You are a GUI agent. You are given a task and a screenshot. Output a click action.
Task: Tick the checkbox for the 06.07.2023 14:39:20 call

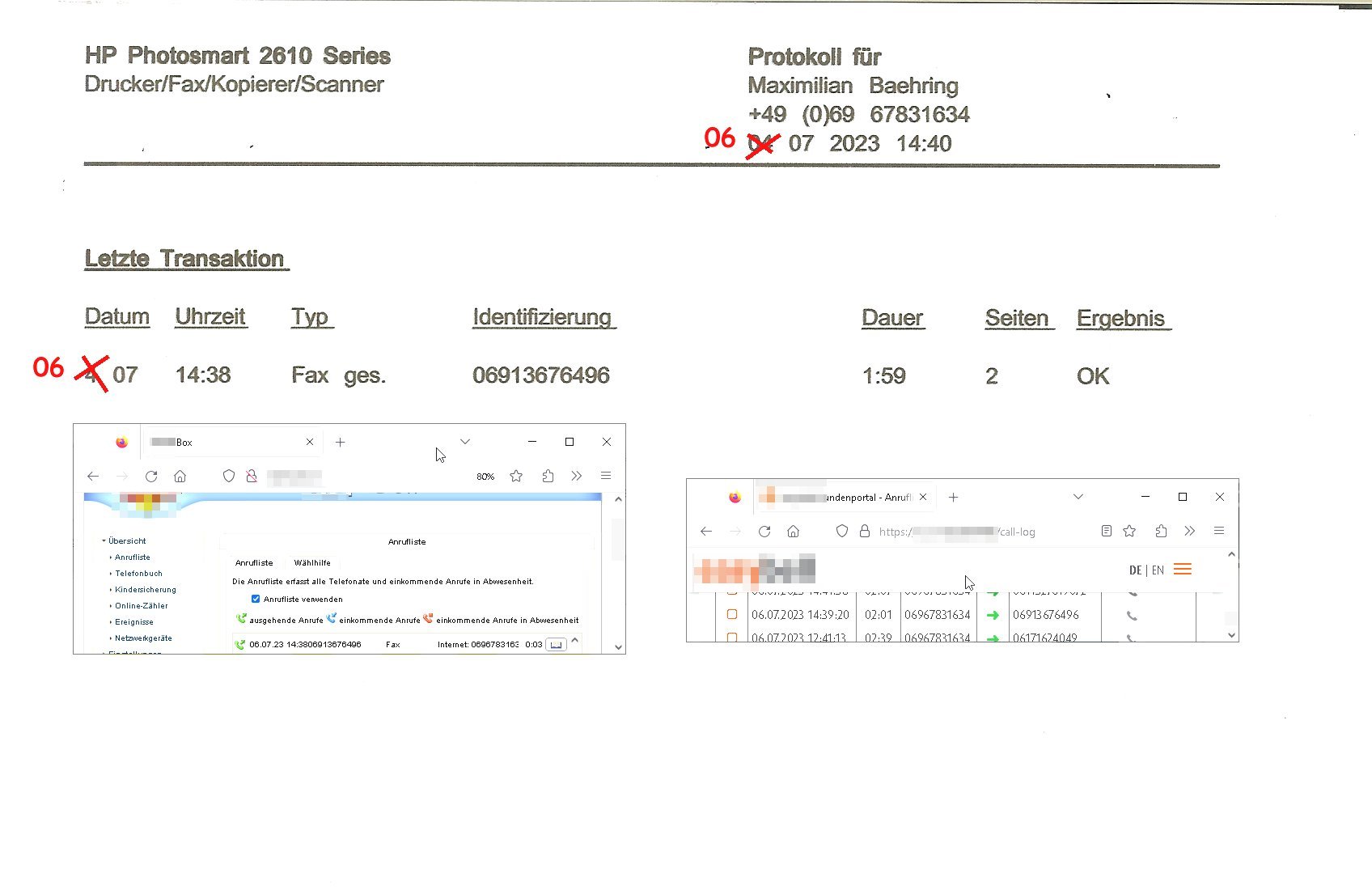(732, 615)
